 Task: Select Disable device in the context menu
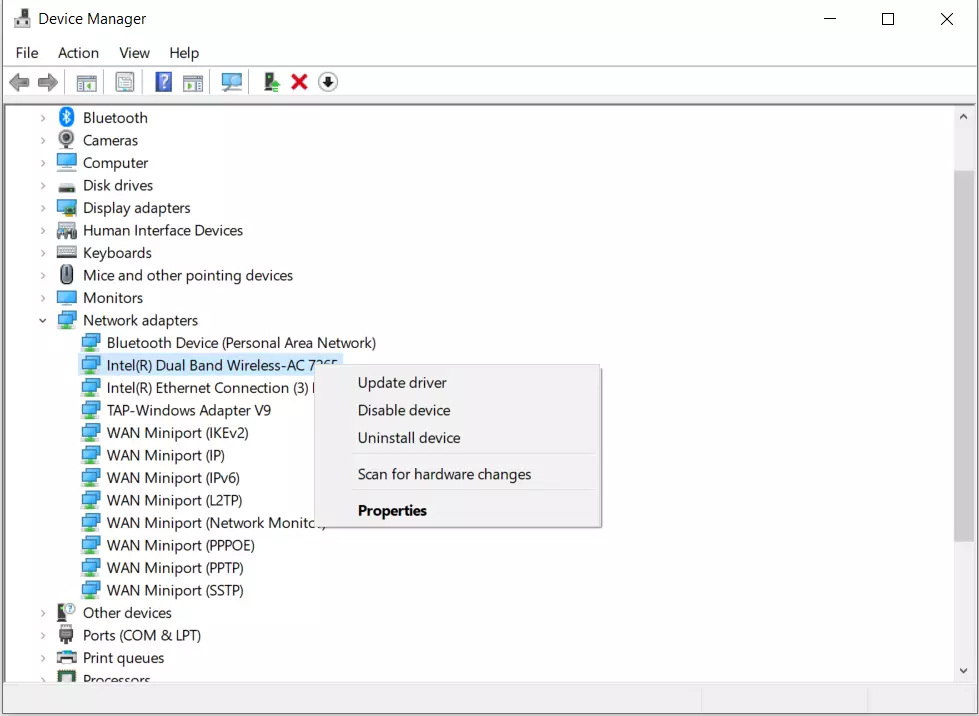pos(404,410)
